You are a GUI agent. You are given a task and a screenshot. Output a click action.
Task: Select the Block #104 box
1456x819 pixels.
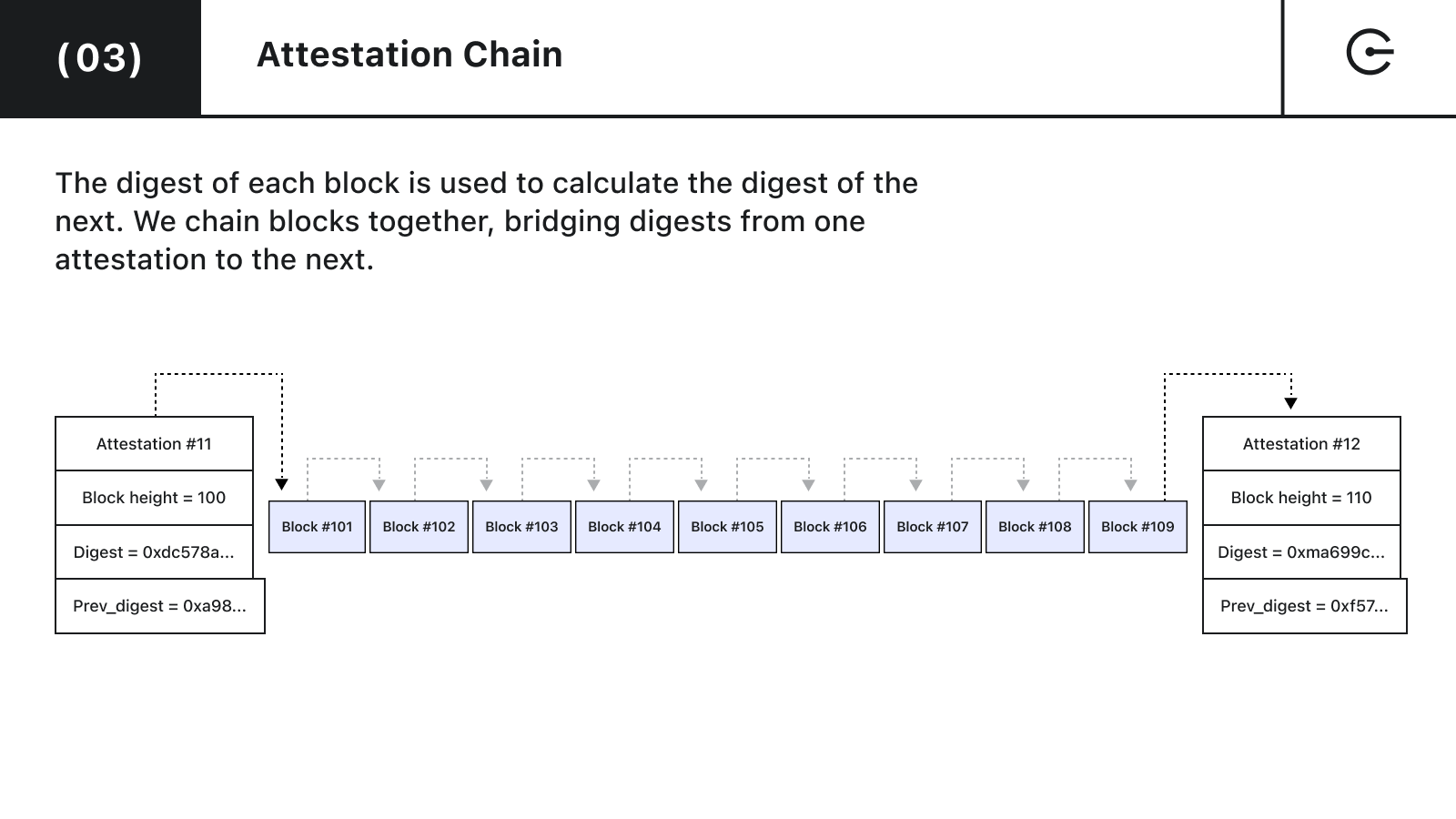point(624,527)
